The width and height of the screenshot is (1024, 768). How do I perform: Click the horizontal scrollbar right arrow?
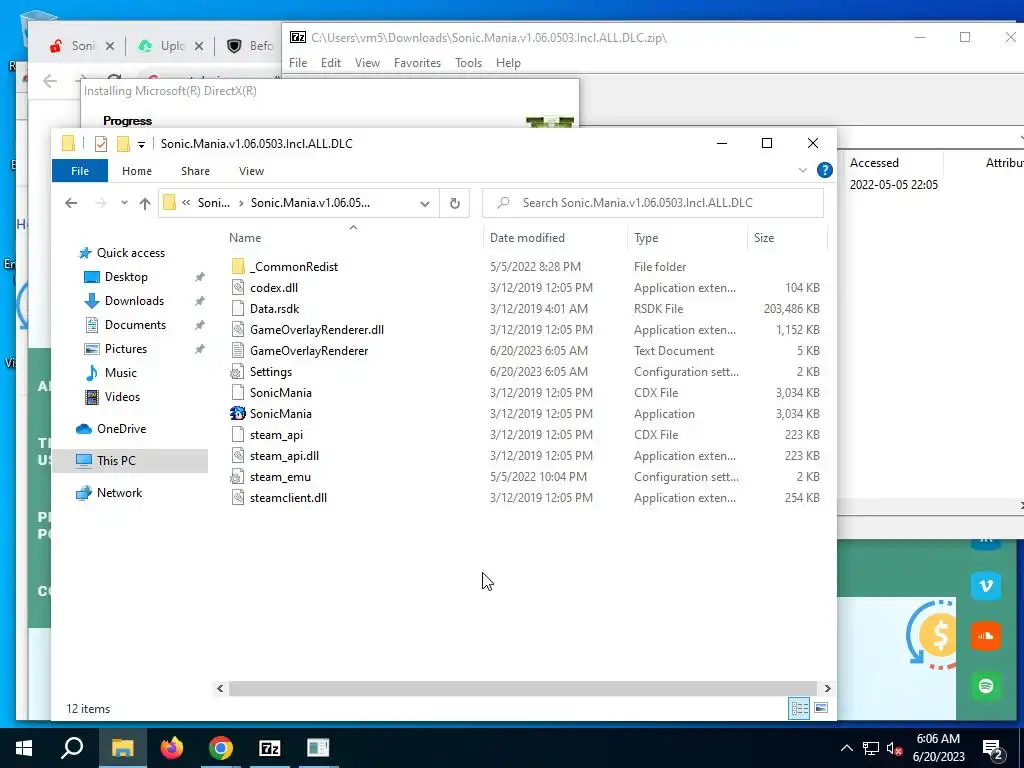tap(827, 688)
